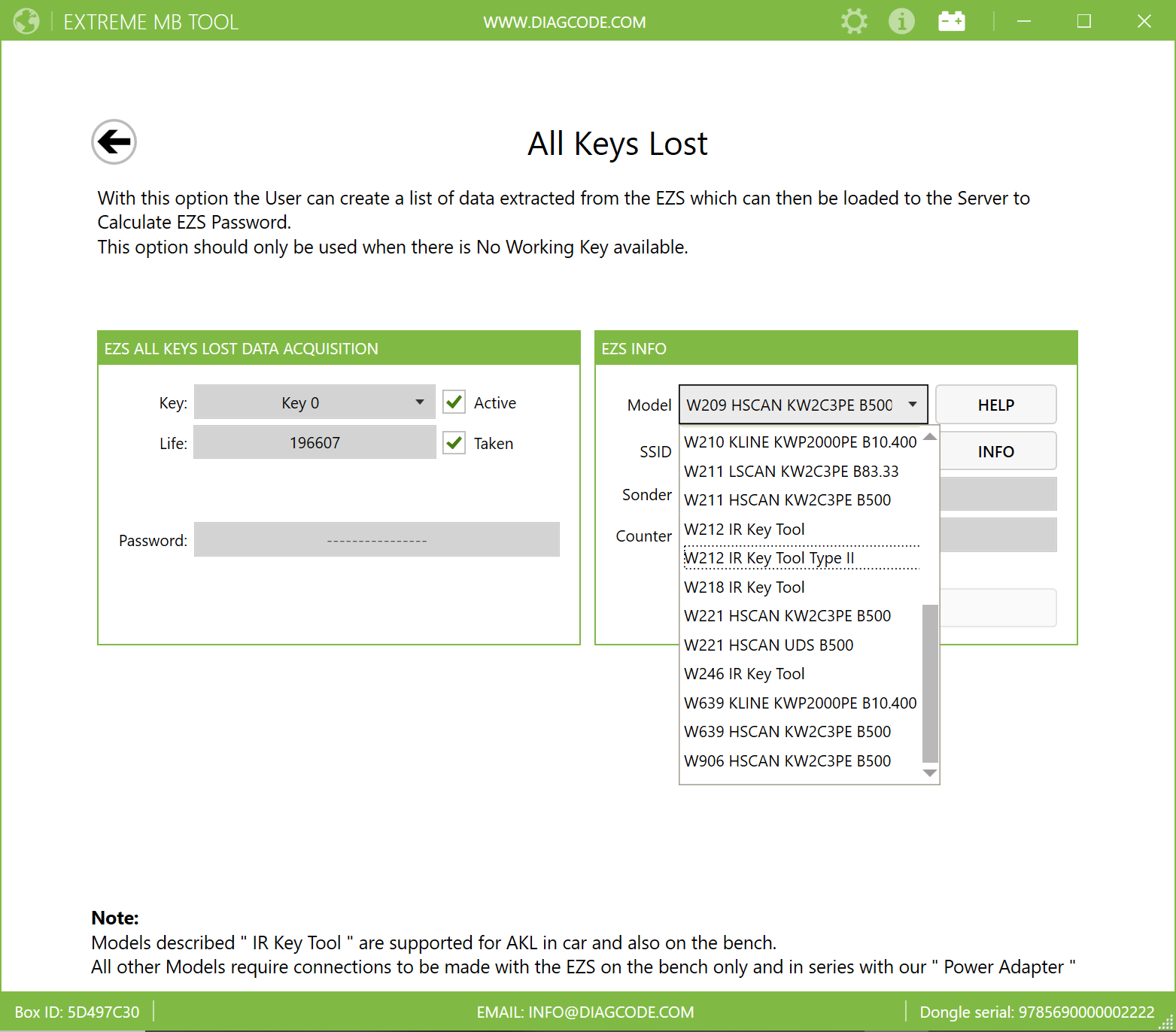The width and height of the screenshot is (1176, 1032).
Task: Click the EZS ALL KEYS LOST DATA ACQUISITION header
Action: tap(339, 348)
